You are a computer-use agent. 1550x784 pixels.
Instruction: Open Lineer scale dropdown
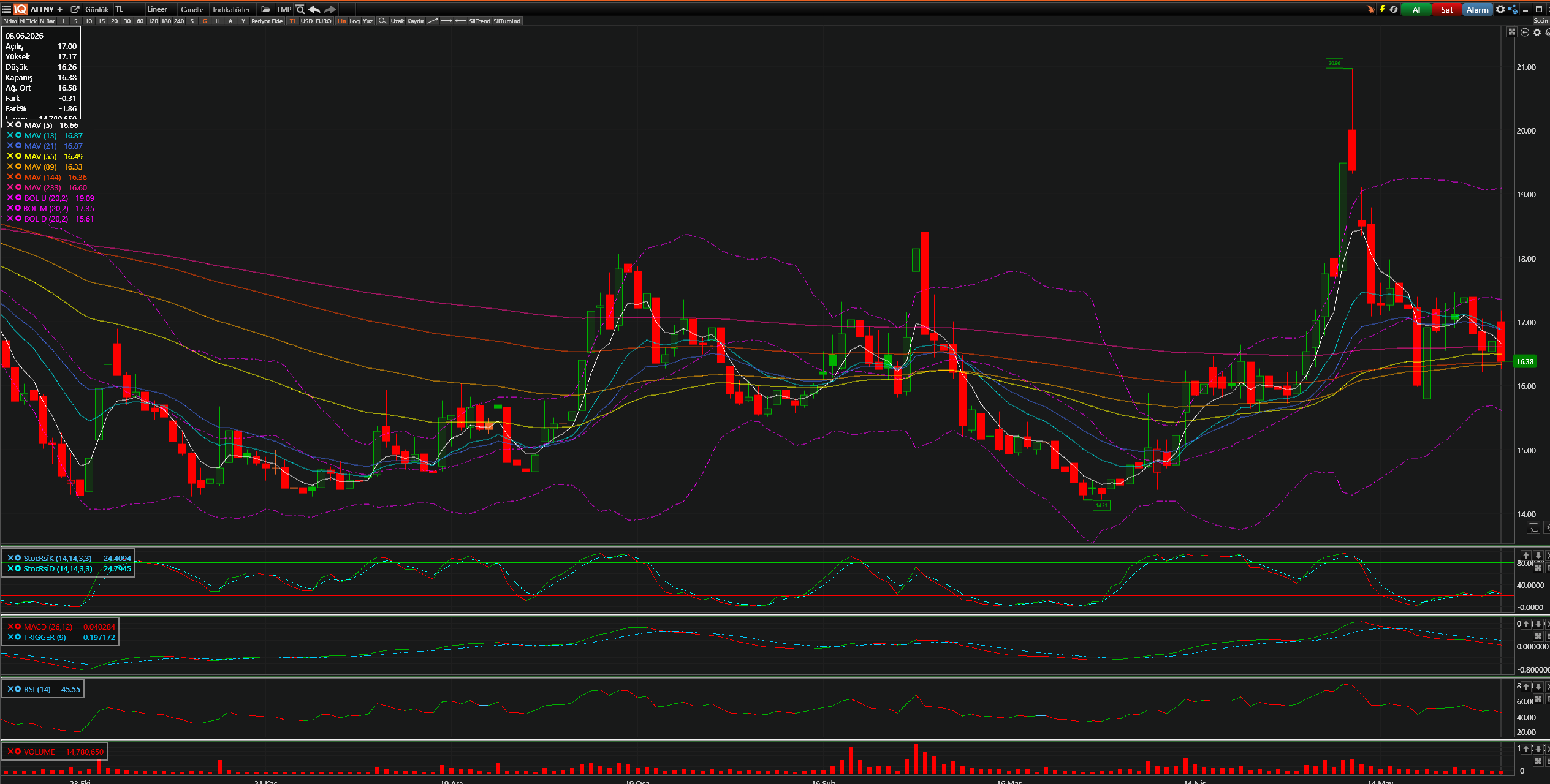(160, 9)
